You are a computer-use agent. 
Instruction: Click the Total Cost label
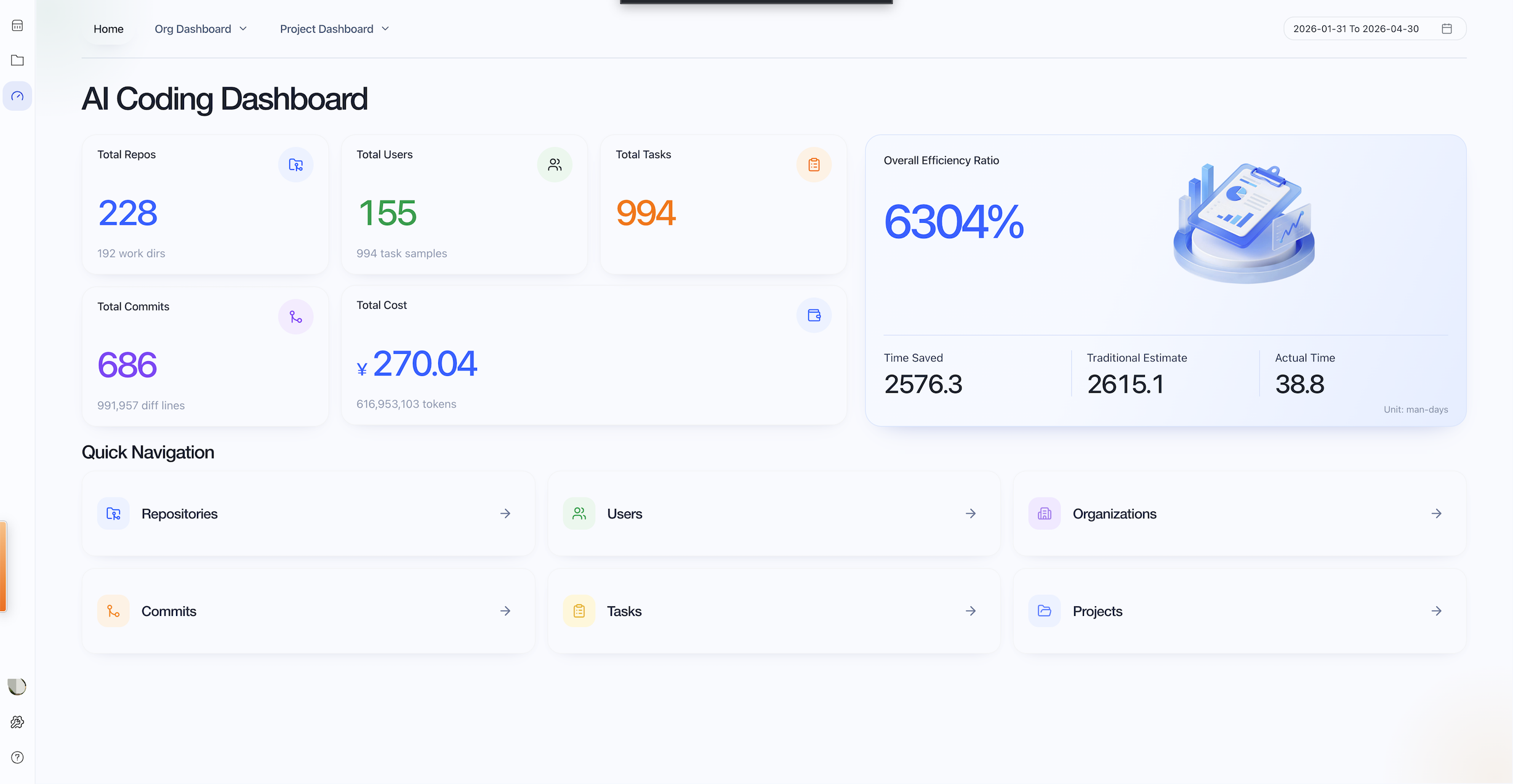pos(382,305)
